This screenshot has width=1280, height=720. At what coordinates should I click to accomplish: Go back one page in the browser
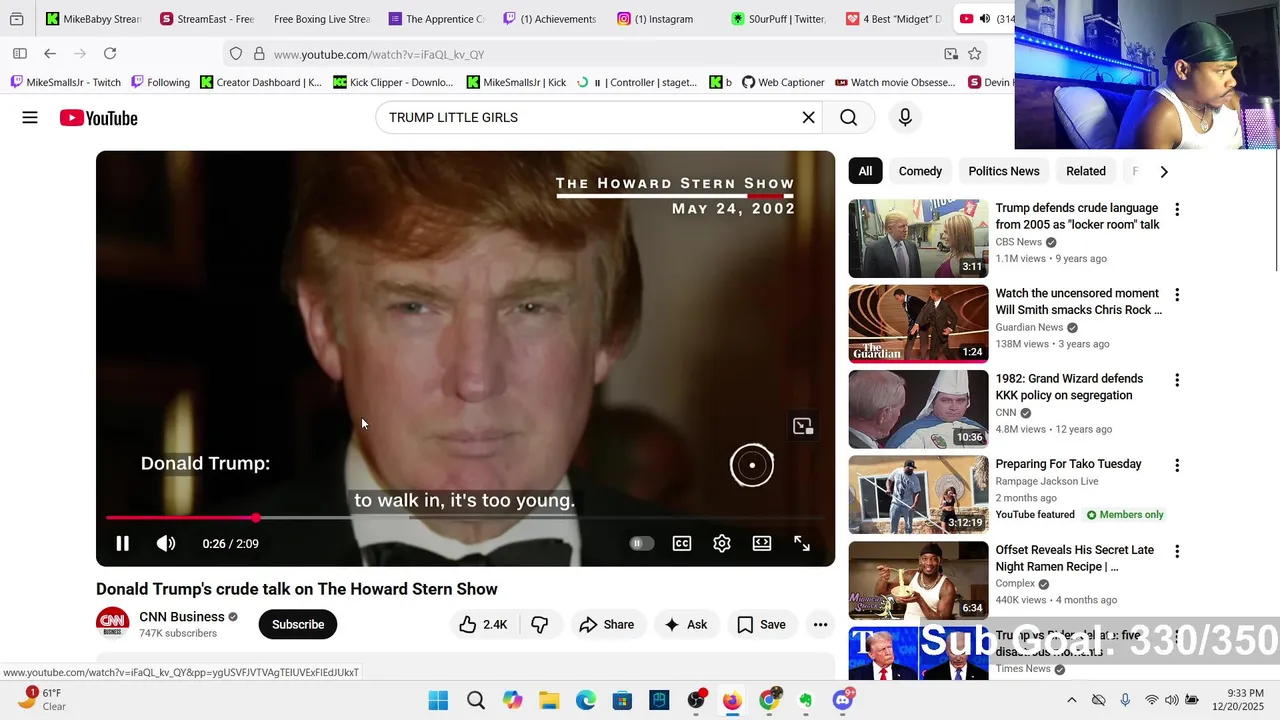pos(50,54)
